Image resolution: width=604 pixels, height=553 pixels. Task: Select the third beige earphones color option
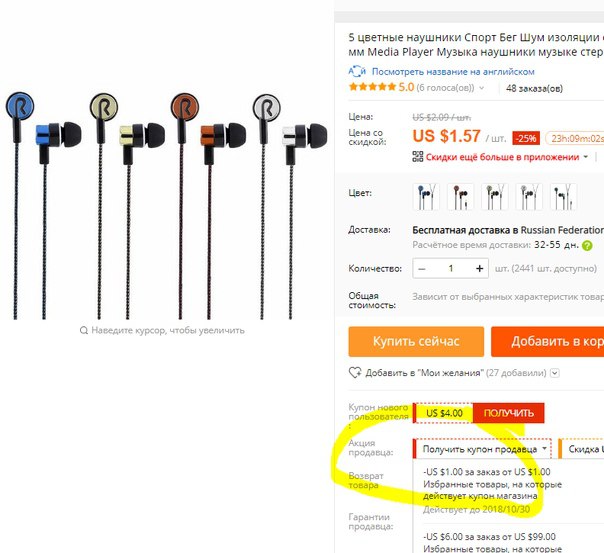tap(495, 197)
